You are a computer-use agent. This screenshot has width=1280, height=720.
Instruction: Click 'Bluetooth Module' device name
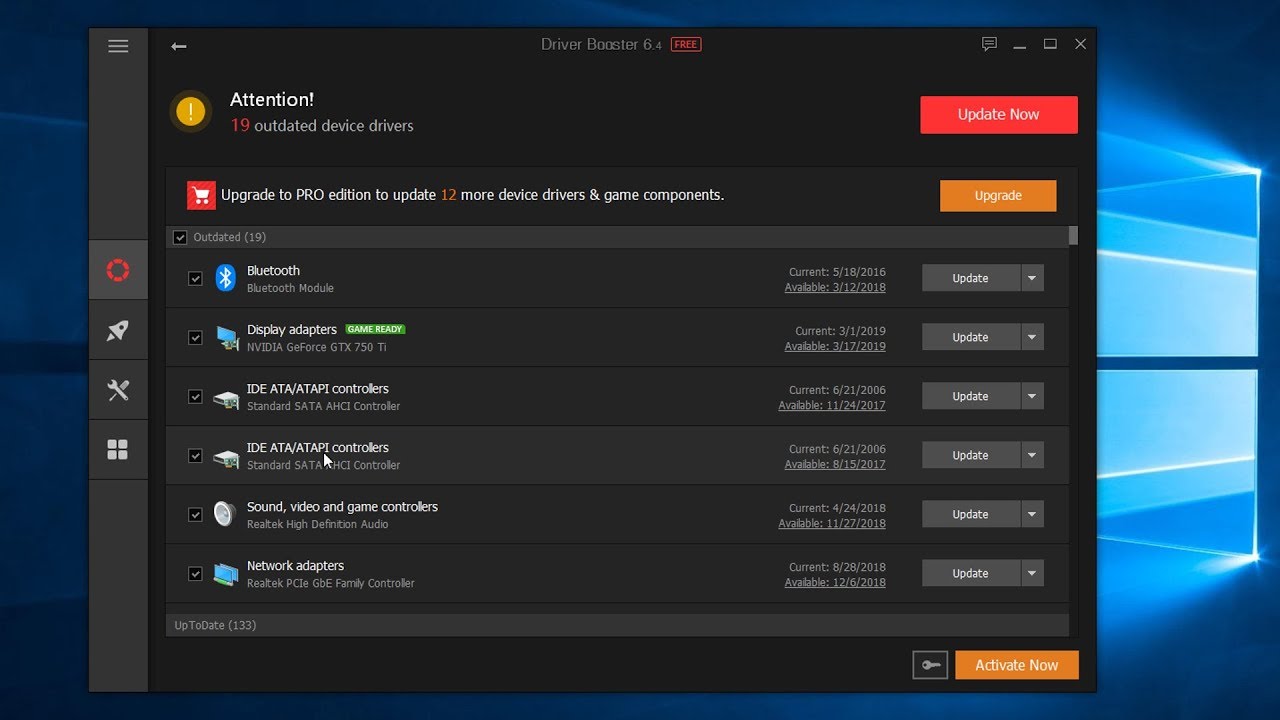[x=290, y=288]
